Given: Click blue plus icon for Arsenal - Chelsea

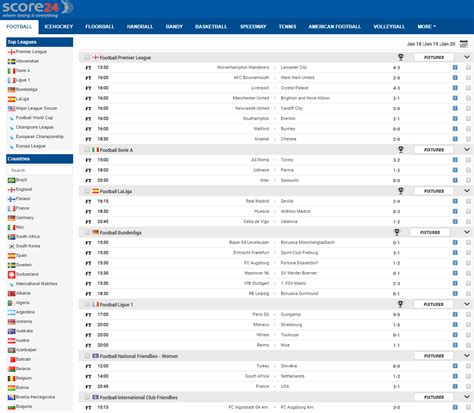Looking at the screenshot, I should (455, 139).
